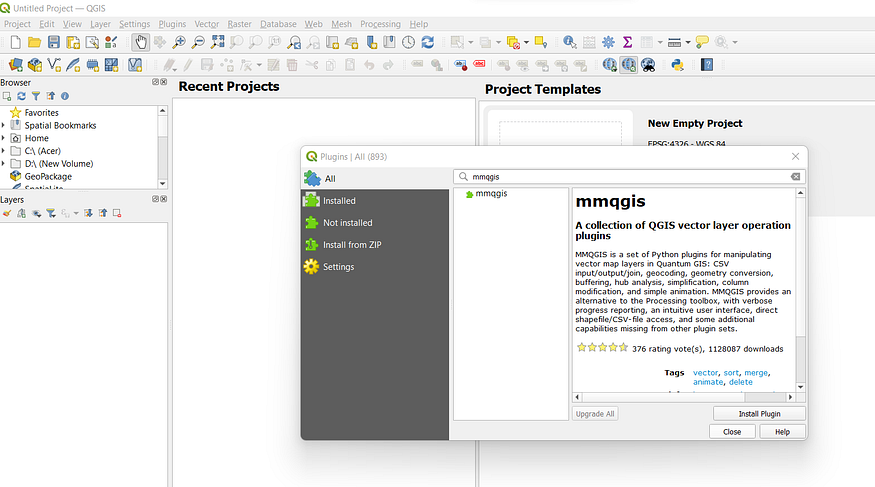Expand the Home tree node

[3, 138]
